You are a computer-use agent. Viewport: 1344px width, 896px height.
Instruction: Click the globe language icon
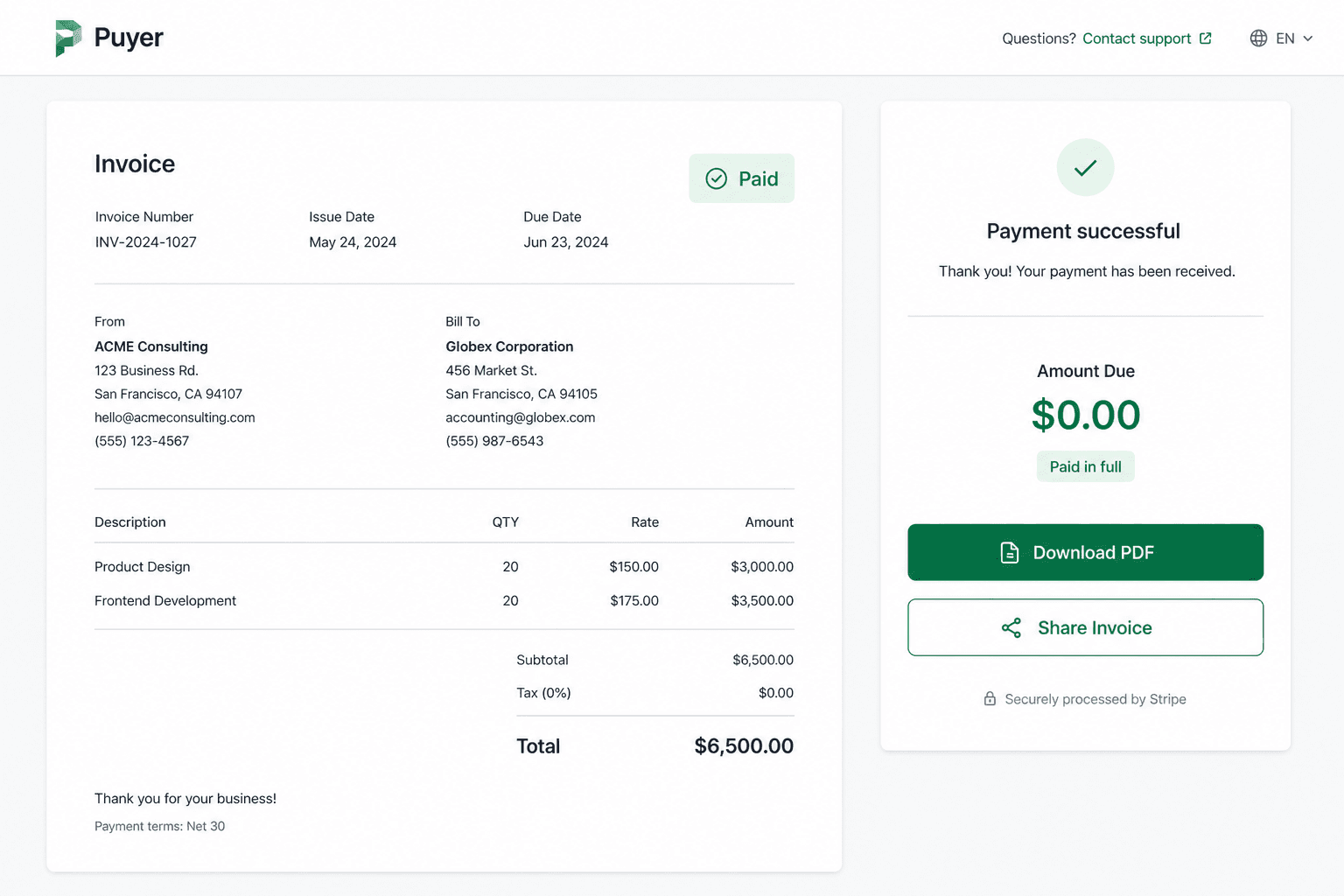[x=1258, y=38]
